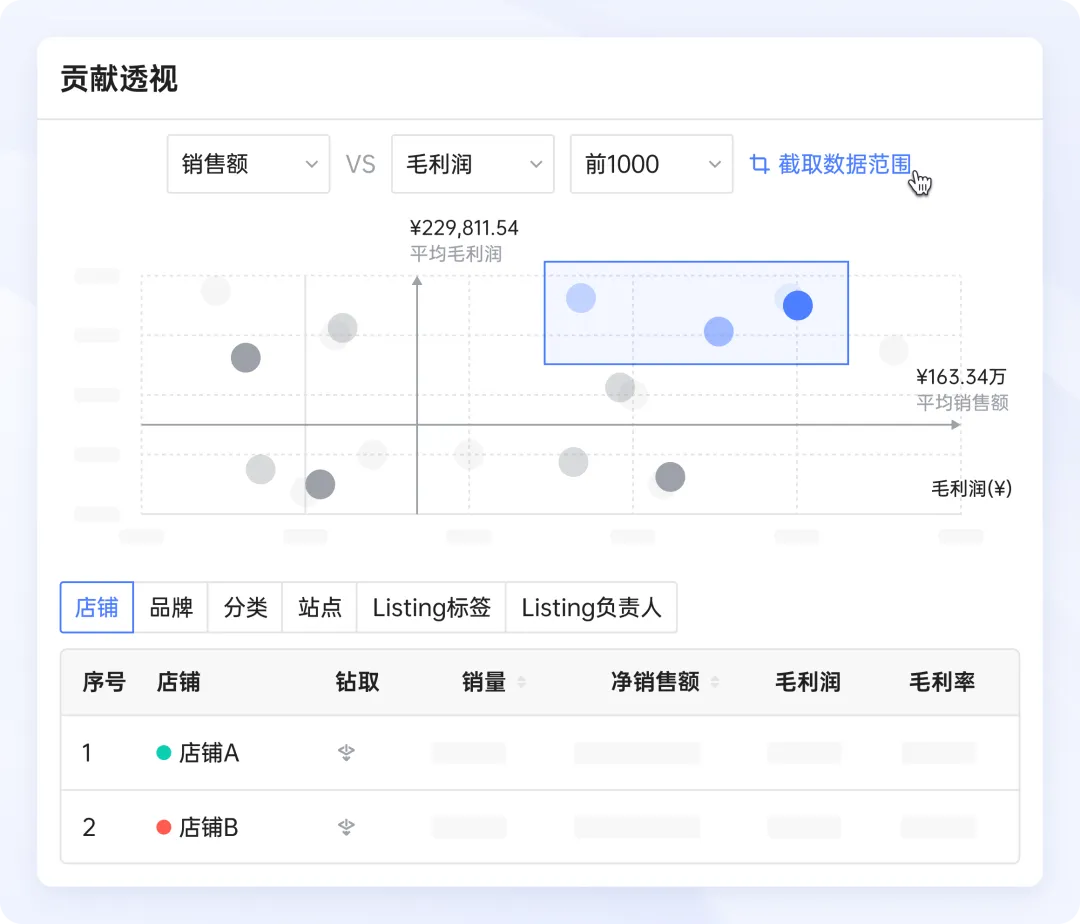The height and width of the screenshot is (924, 1080).
Task: Sort by the 销量 column arrows
Action: point(521,682)
